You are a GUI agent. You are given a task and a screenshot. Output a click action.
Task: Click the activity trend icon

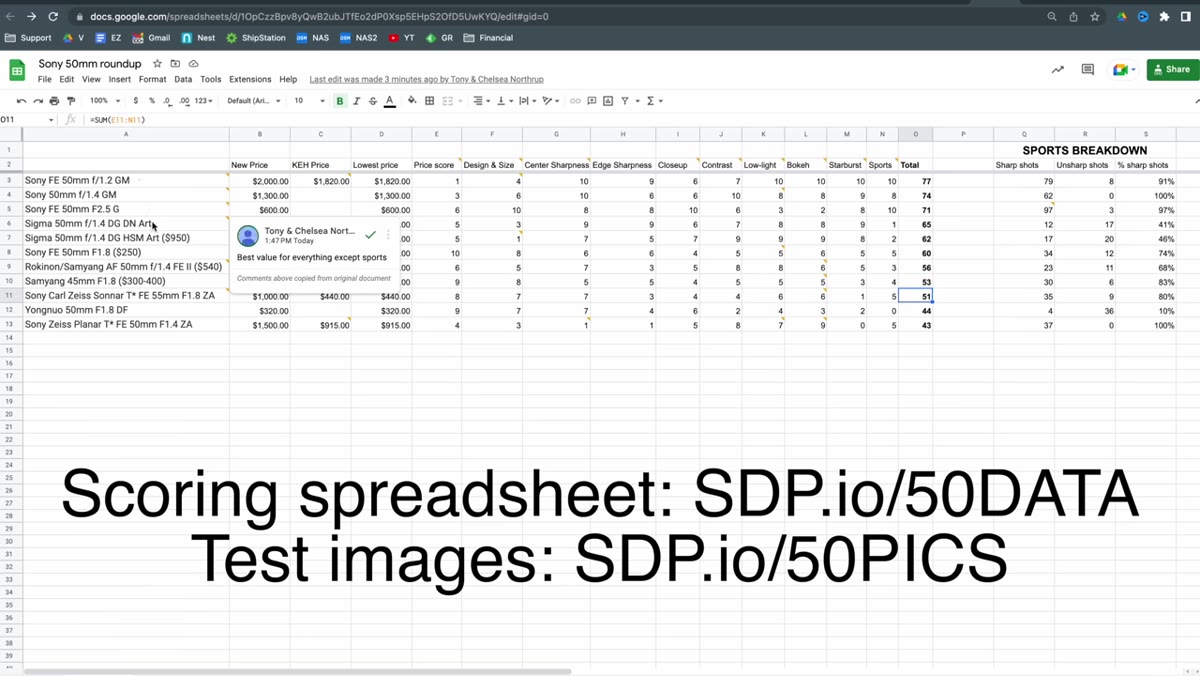tap(1057, 69)
